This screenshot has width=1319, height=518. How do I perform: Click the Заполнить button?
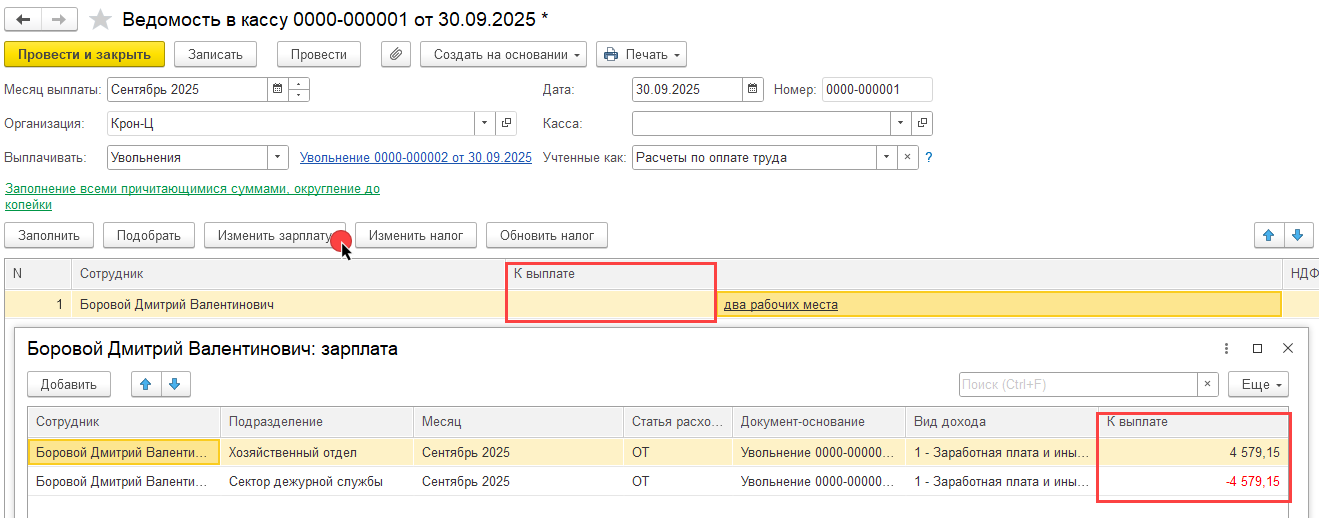tap(49, 235)
